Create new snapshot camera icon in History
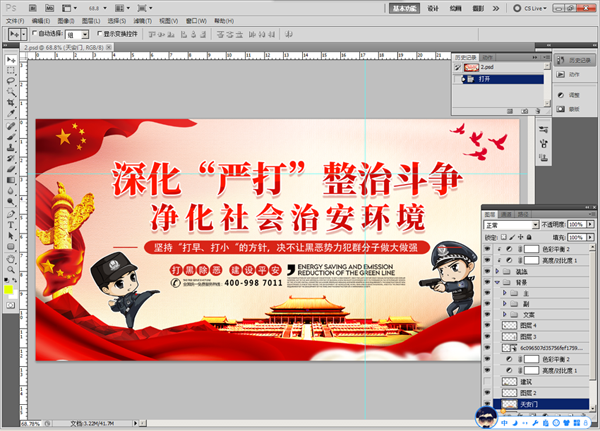This screenshot has width=600, height=431. (525, 111)
